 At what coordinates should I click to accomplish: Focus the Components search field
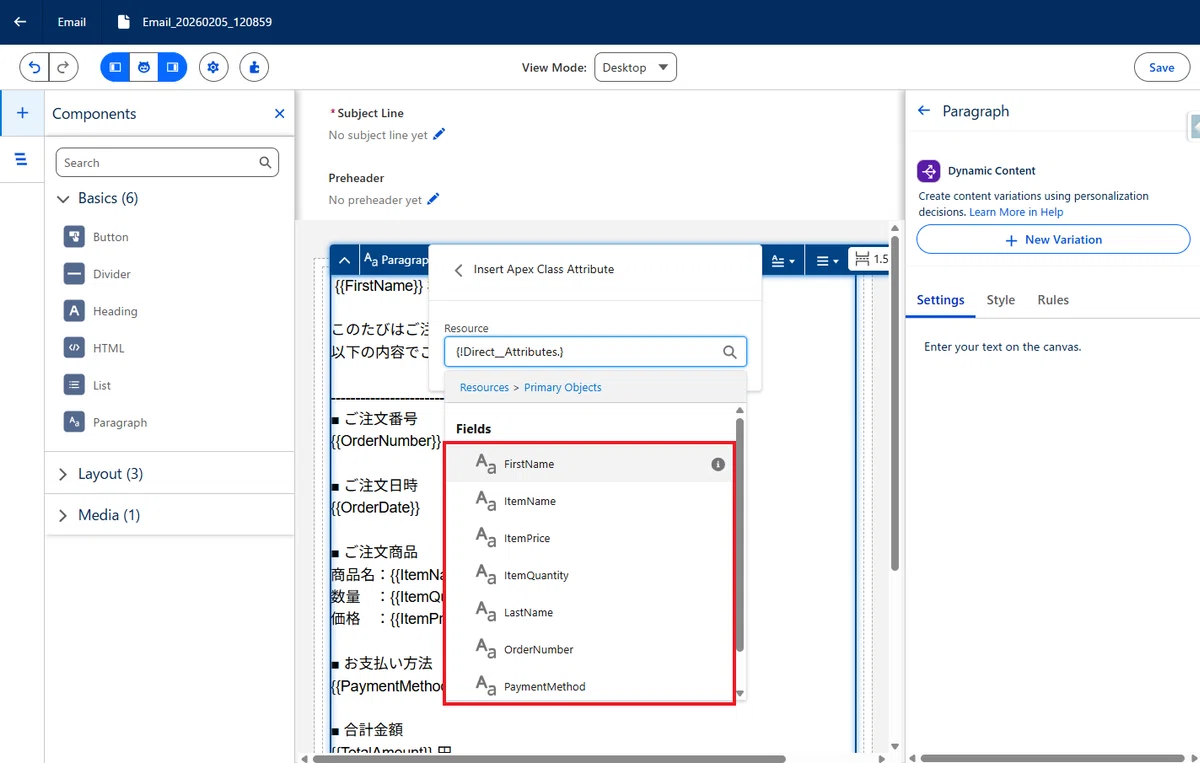[167, 162]
